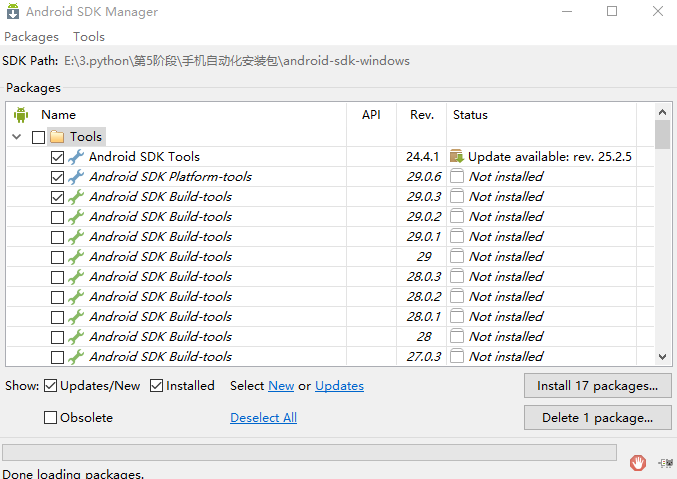Enable the Obsolete checkbox

click(x=50, y=418)
